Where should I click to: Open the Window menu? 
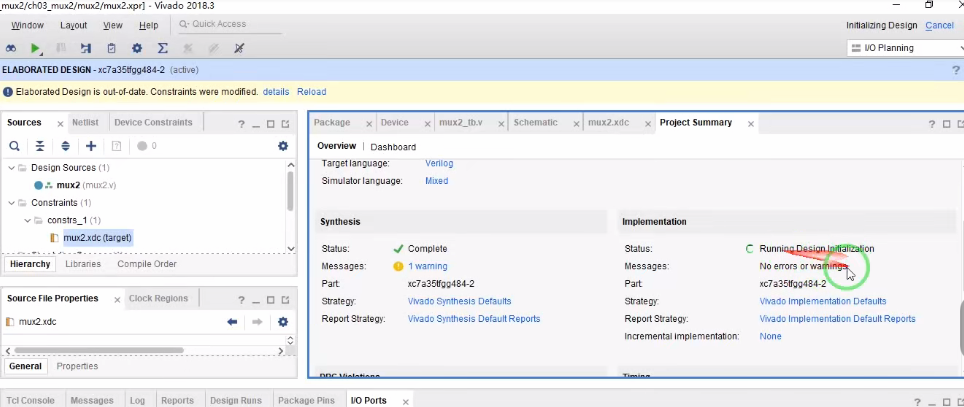coord(28,25)
